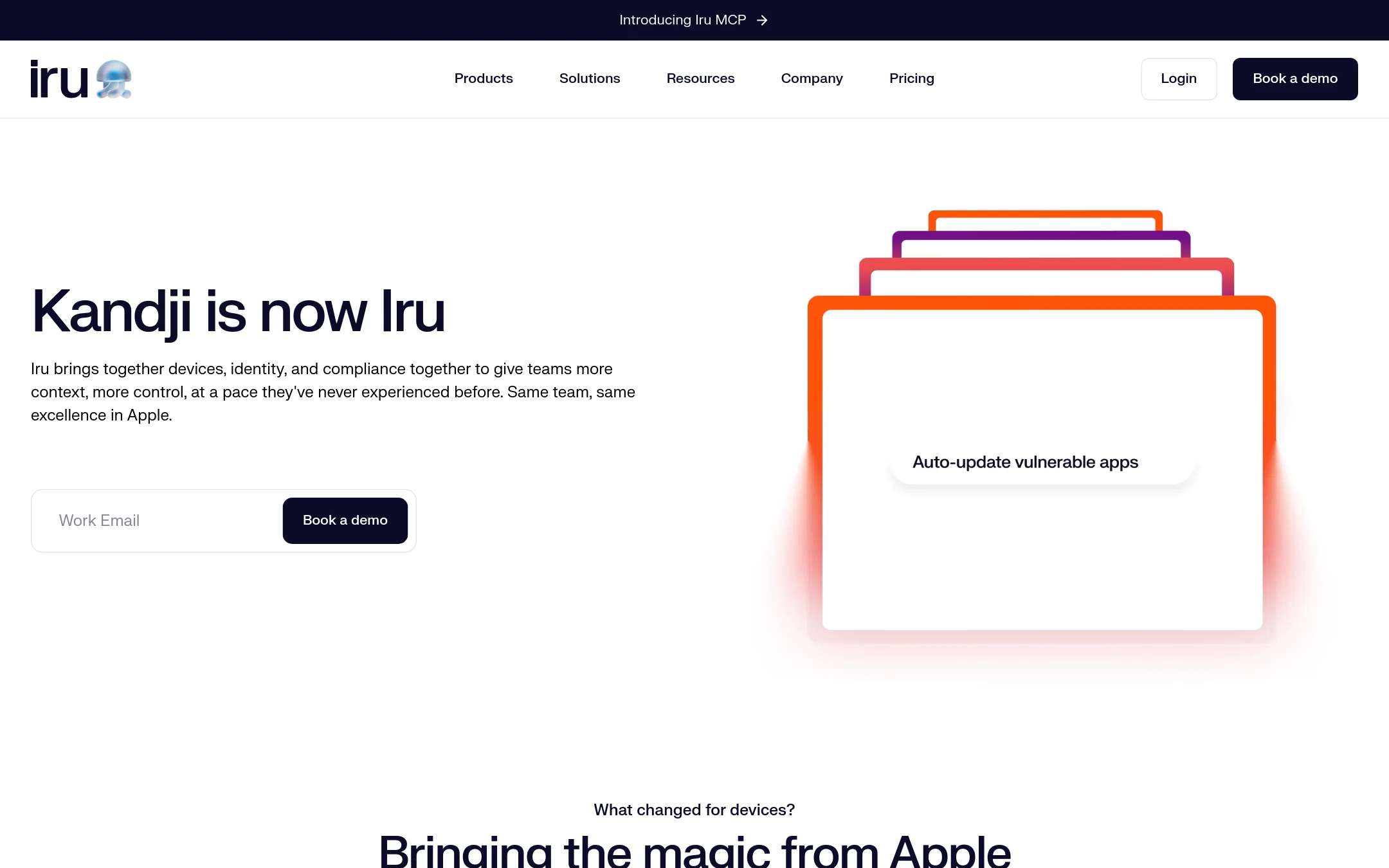Open the Company menu
This screenshot has width=1389, height=868.
pos(812,78)
